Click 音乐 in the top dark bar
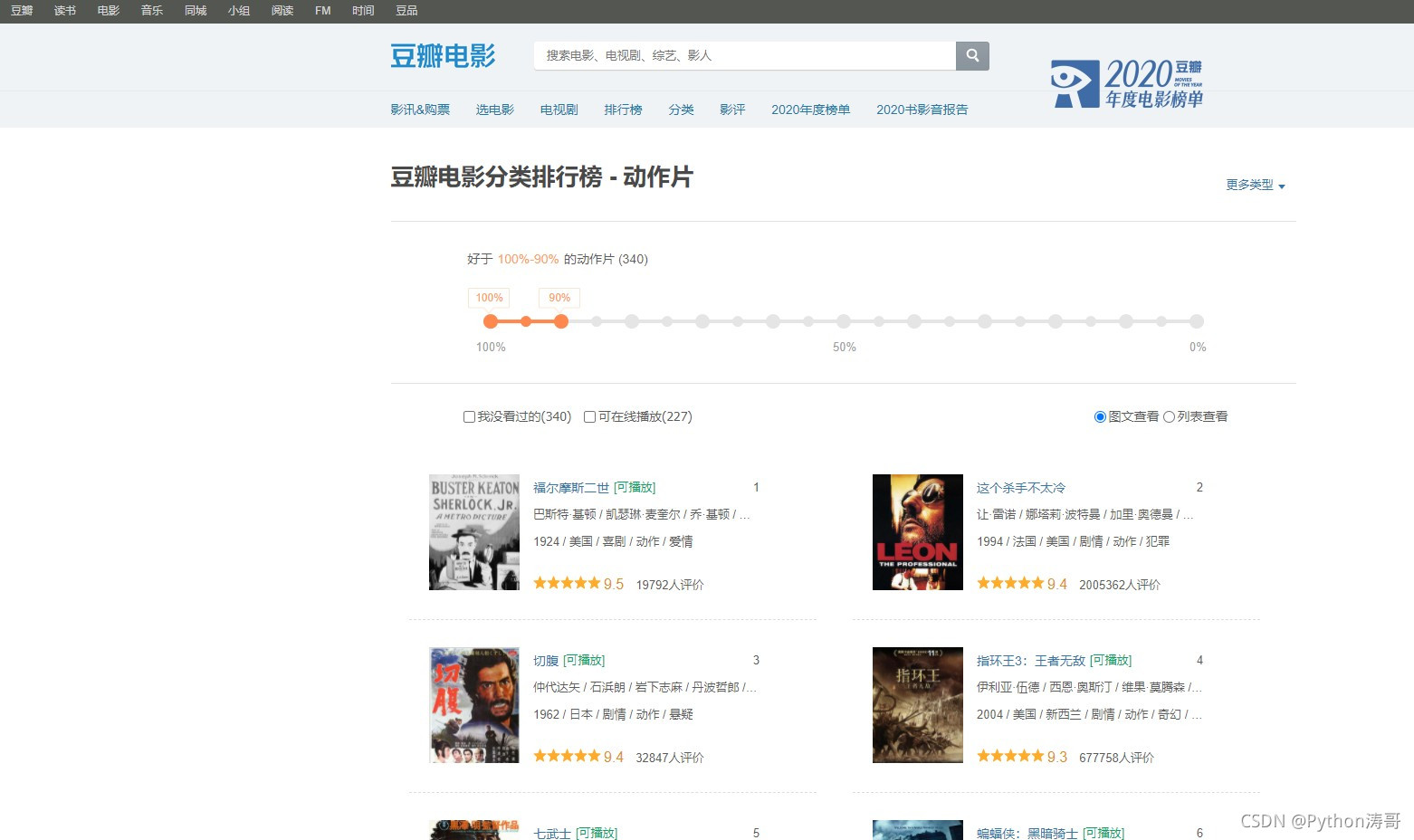Screen dimensions: 1414x840 (152, 11)
